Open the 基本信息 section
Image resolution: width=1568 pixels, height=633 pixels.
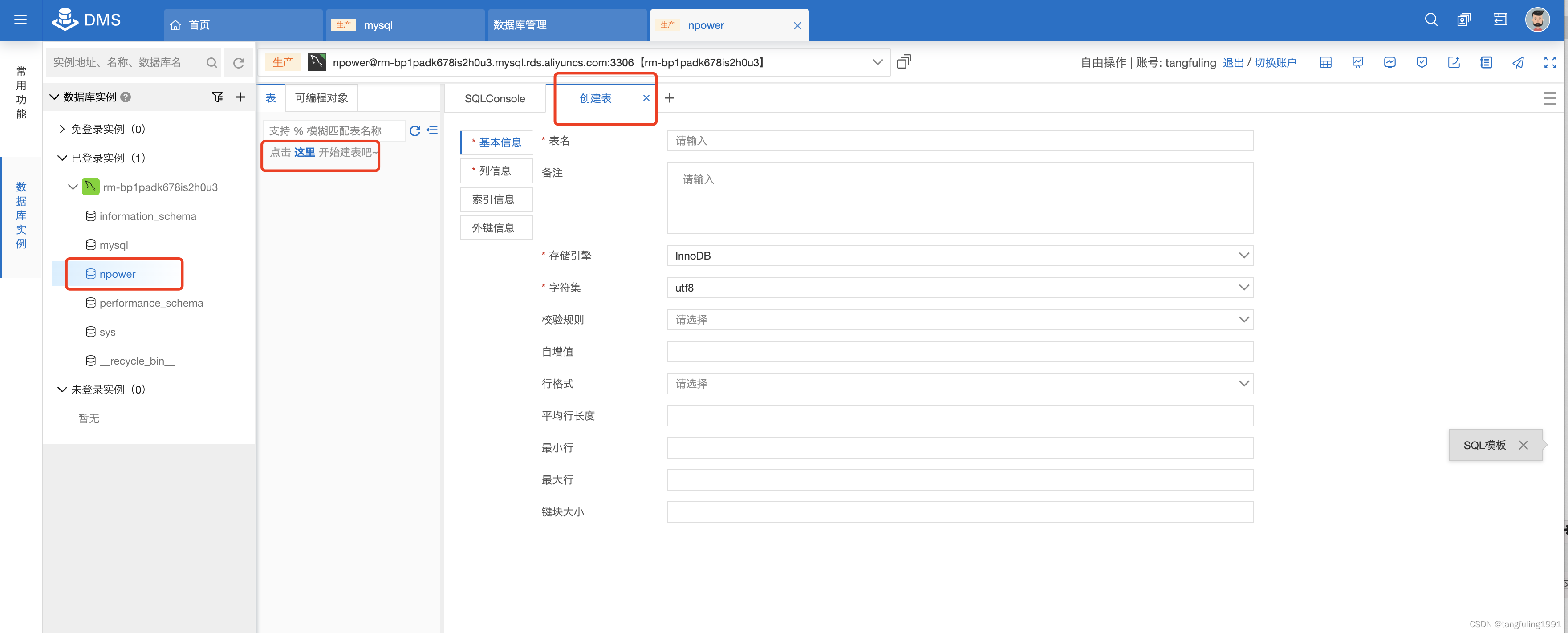[x=497, y=142]
